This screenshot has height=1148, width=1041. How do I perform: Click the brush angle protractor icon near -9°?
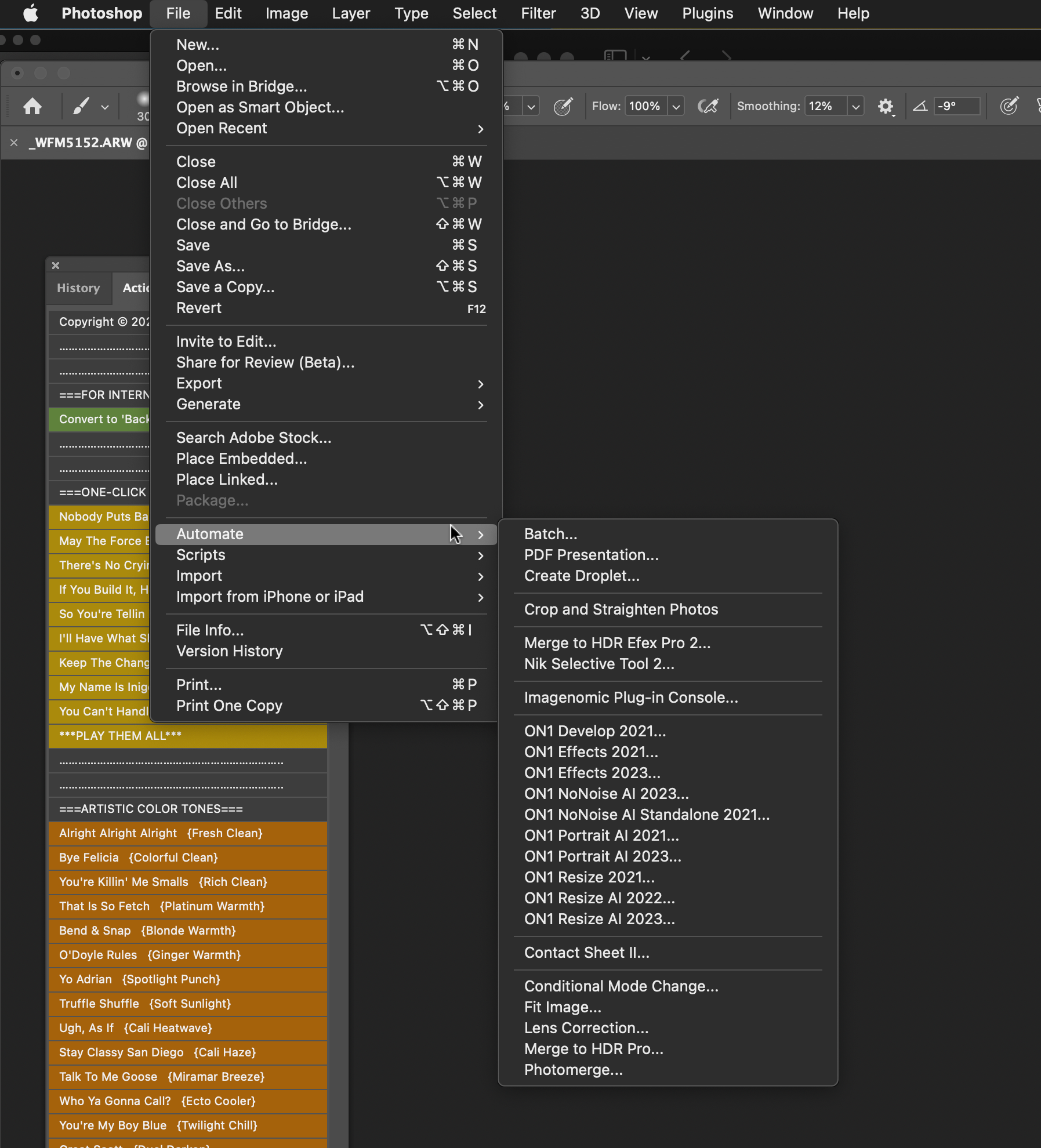click(920, 106)
